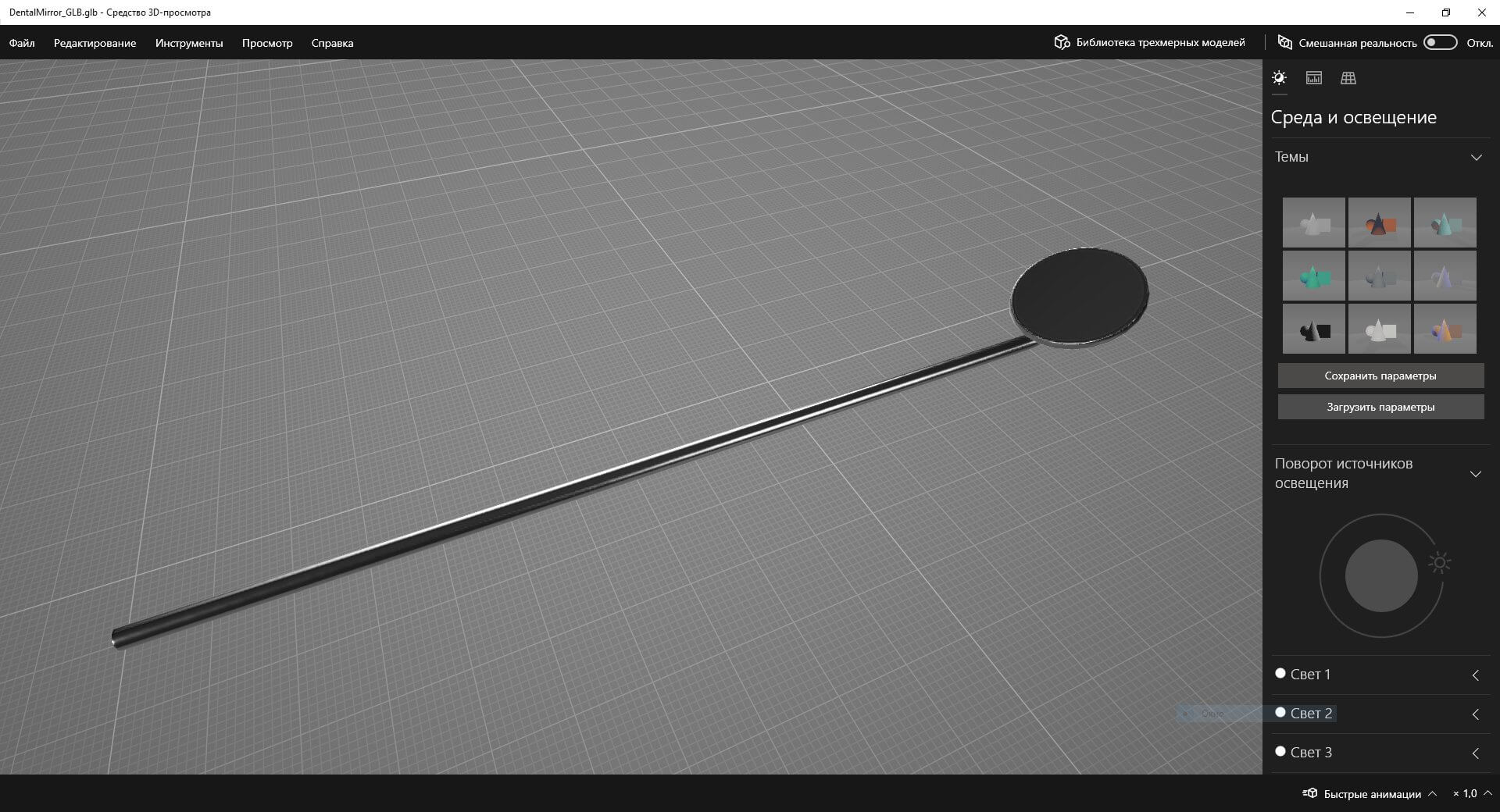Click the Сохранить параметры button

(x=1380, y=376)
